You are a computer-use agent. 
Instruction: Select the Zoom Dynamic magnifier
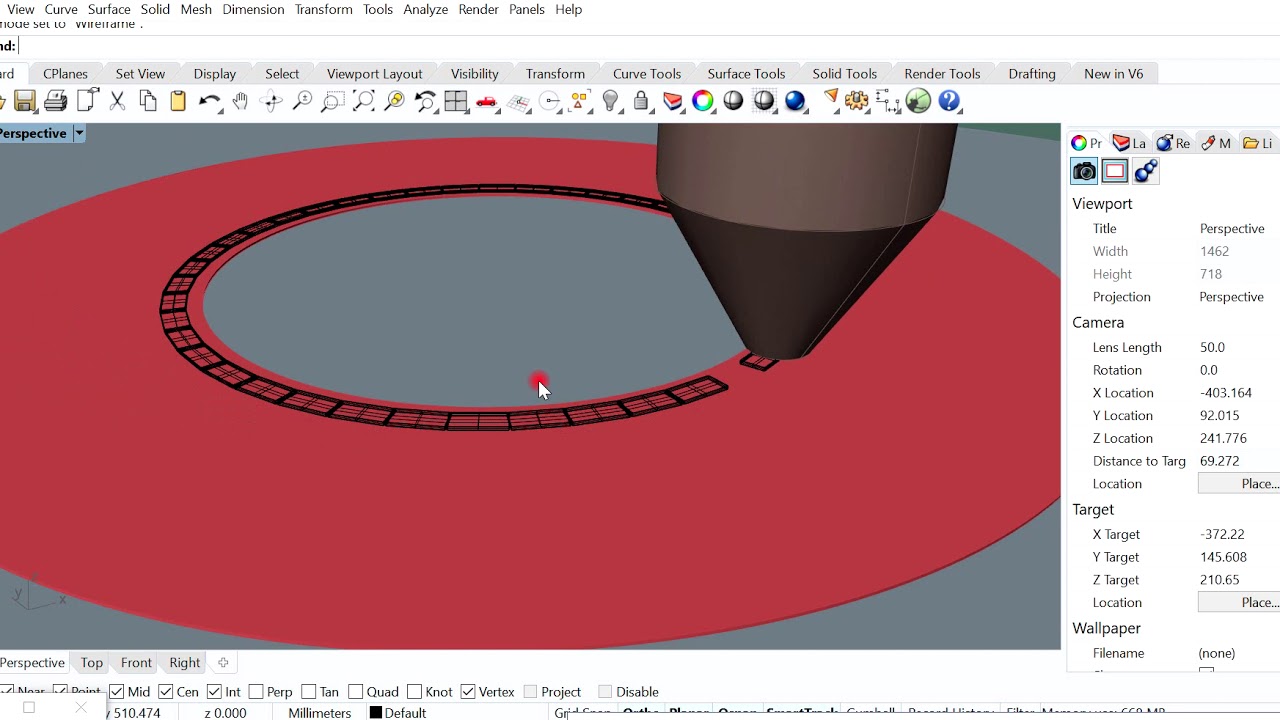tap(302, 101)
